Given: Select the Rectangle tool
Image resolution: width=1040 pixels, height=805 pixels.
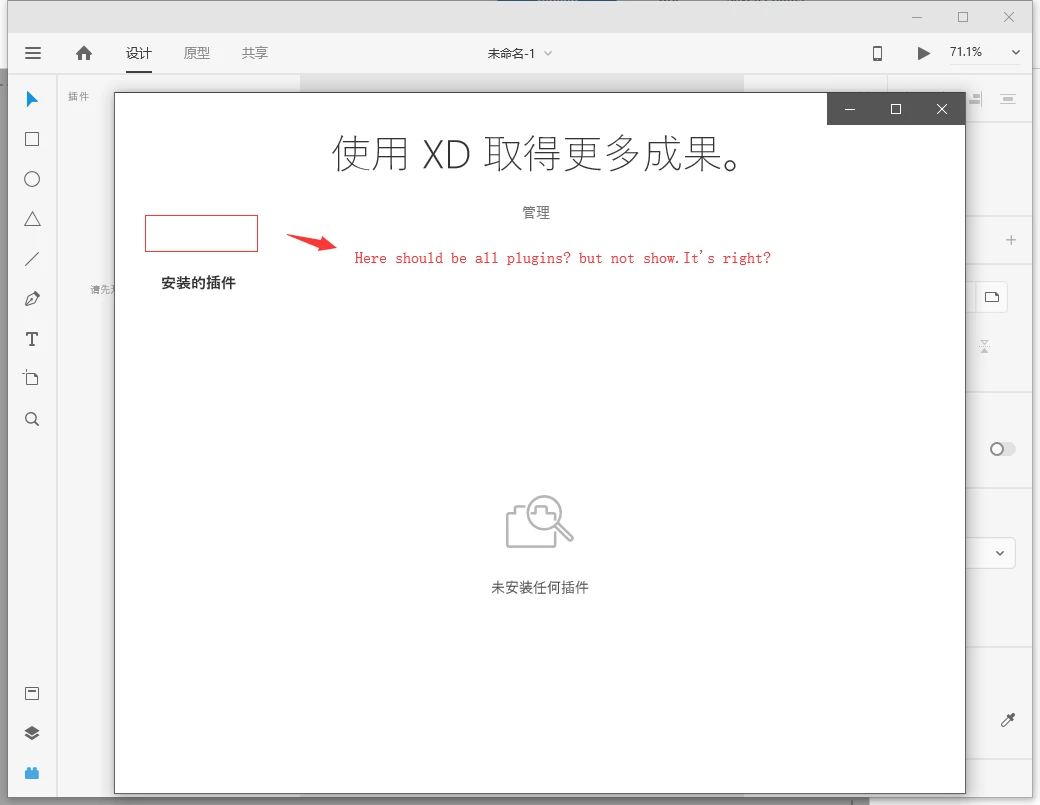Looking at the screenshot, I should click(32, 139).
